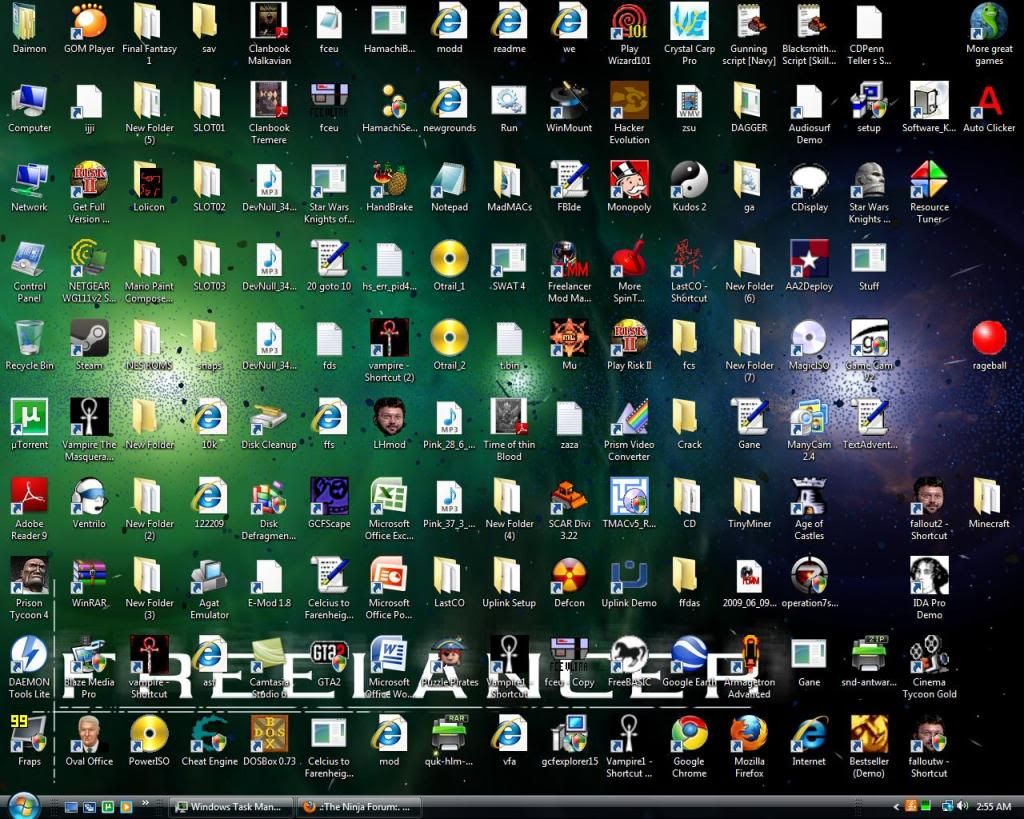Screen dimensions: 1024x819
Task: Click the 2:55 AM taskbar clock
Action: tap(993, 807)
